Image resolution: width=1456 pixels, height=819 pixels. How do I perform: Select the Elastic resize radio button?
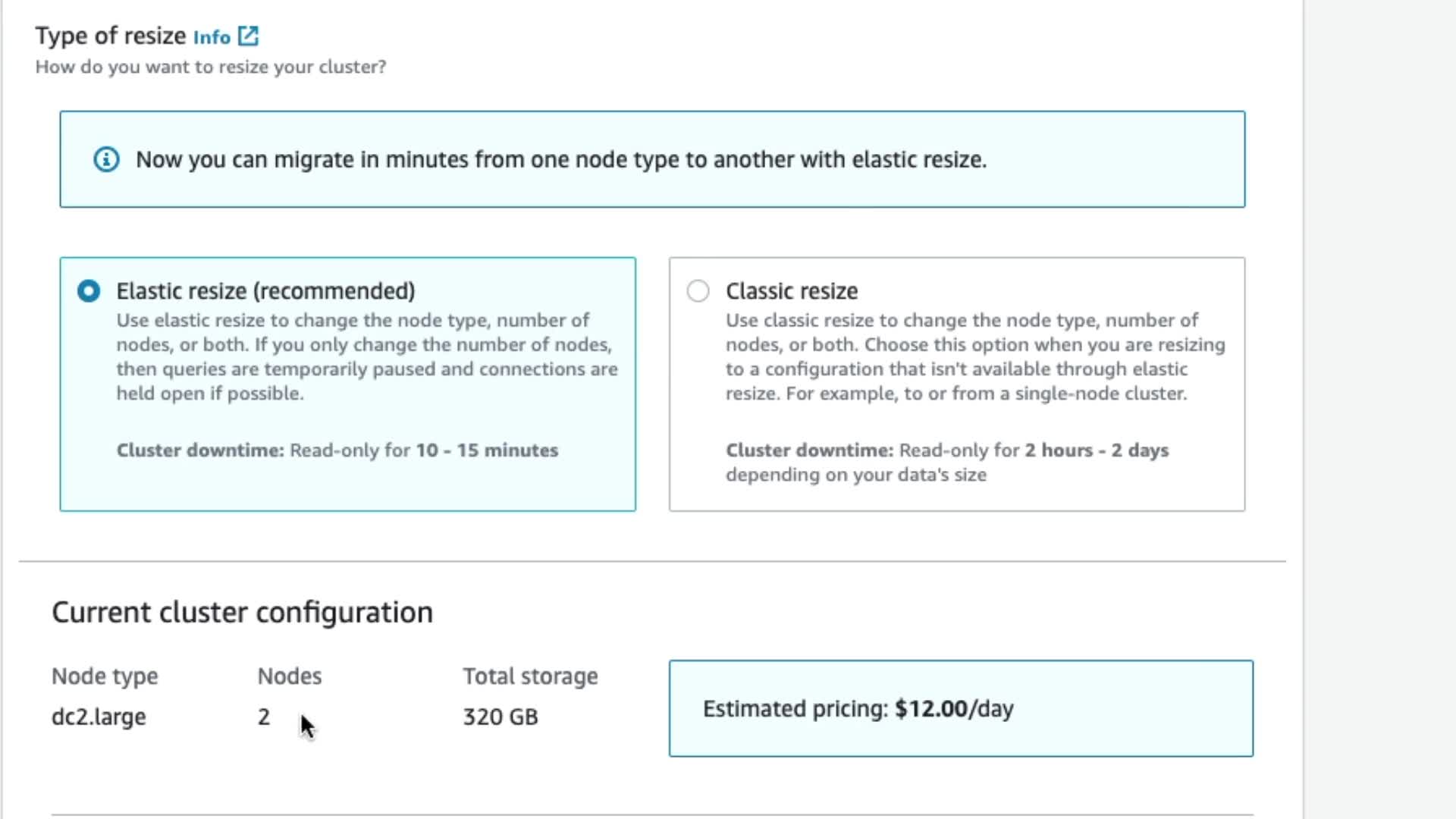89,291
